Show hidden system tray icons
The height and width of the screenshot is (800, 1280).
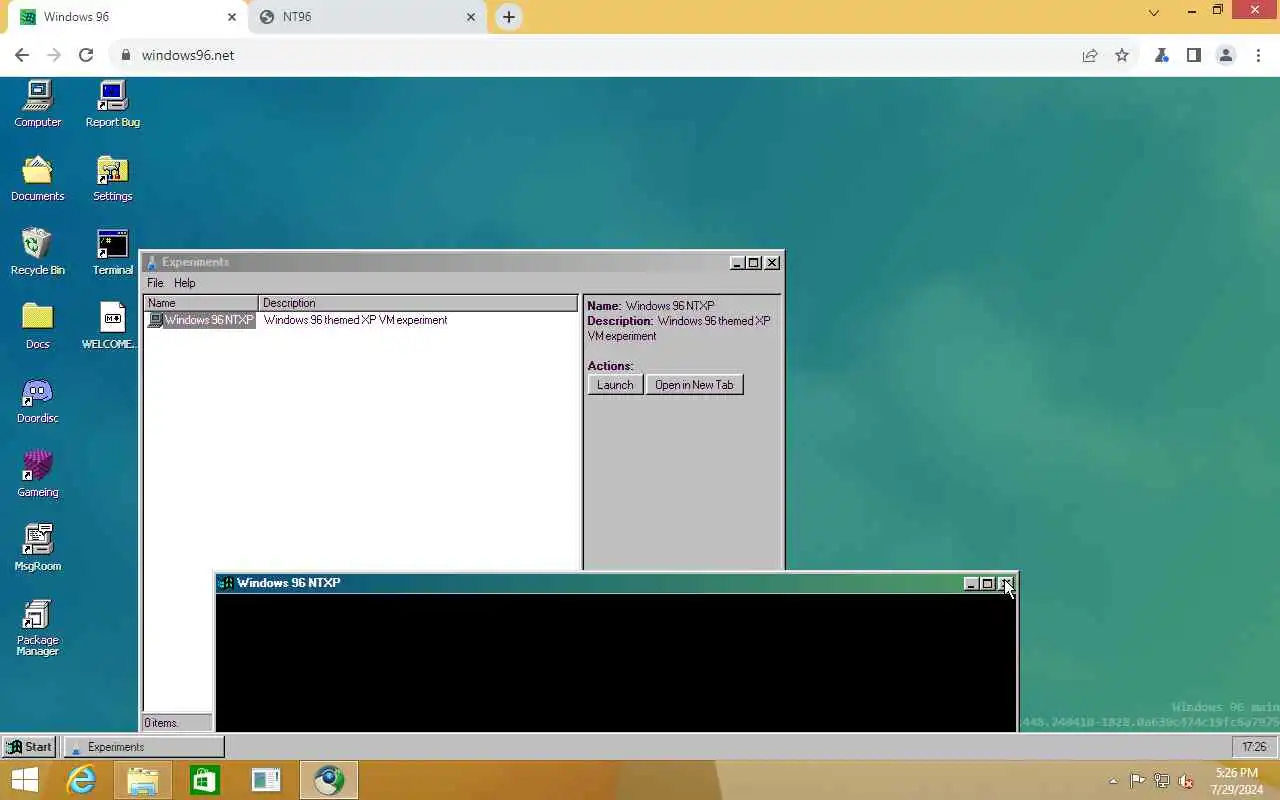click(x=1113, y=781)
